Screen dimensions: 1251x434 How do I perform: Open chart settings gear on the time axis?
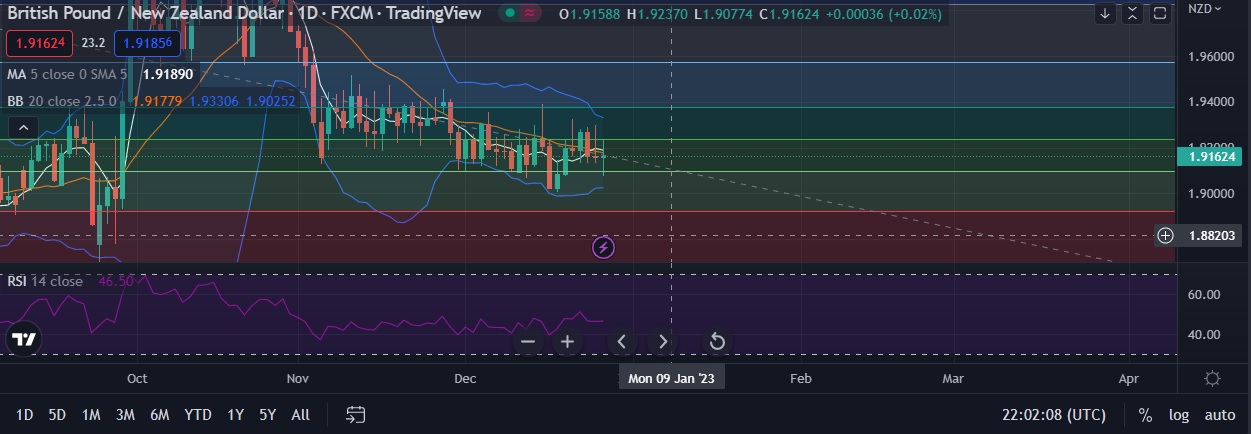coord(1212,378)
